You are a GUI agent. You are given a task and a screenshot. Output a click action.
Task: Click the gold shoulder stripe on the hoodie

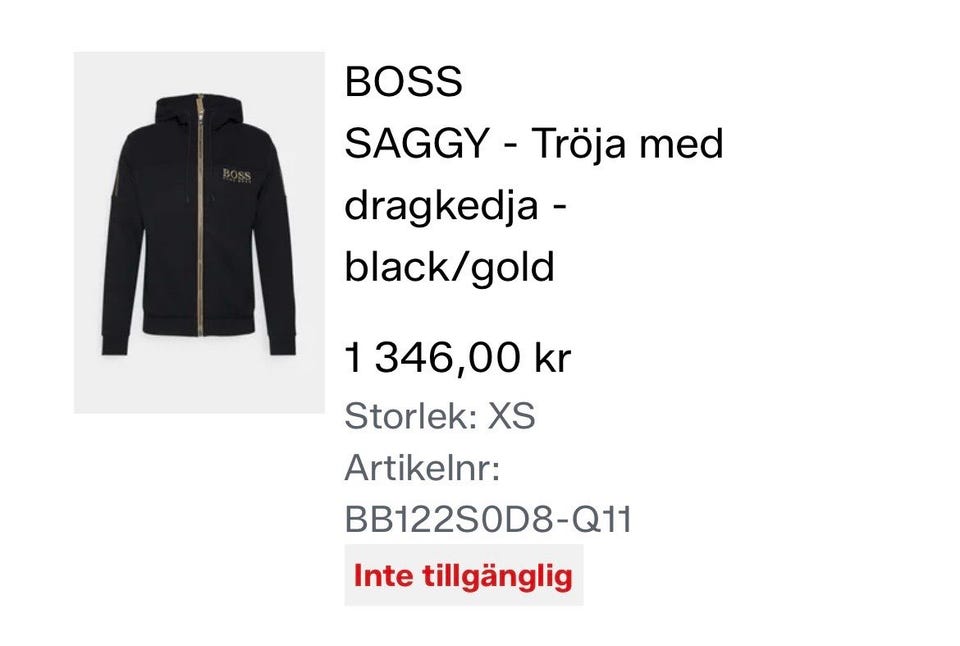click(116, 179)
